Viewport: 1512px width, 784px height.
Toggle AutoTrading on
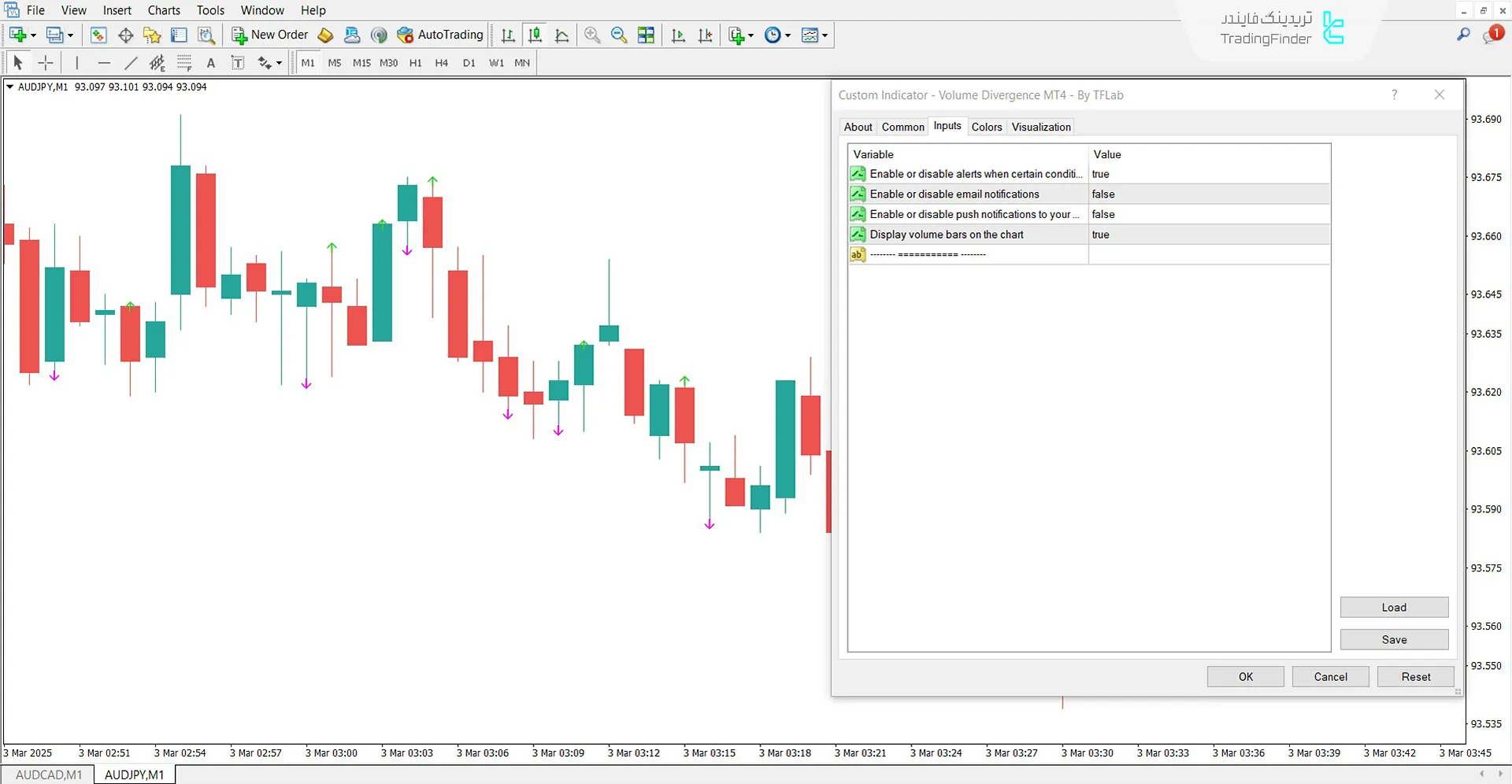(439, 35)
